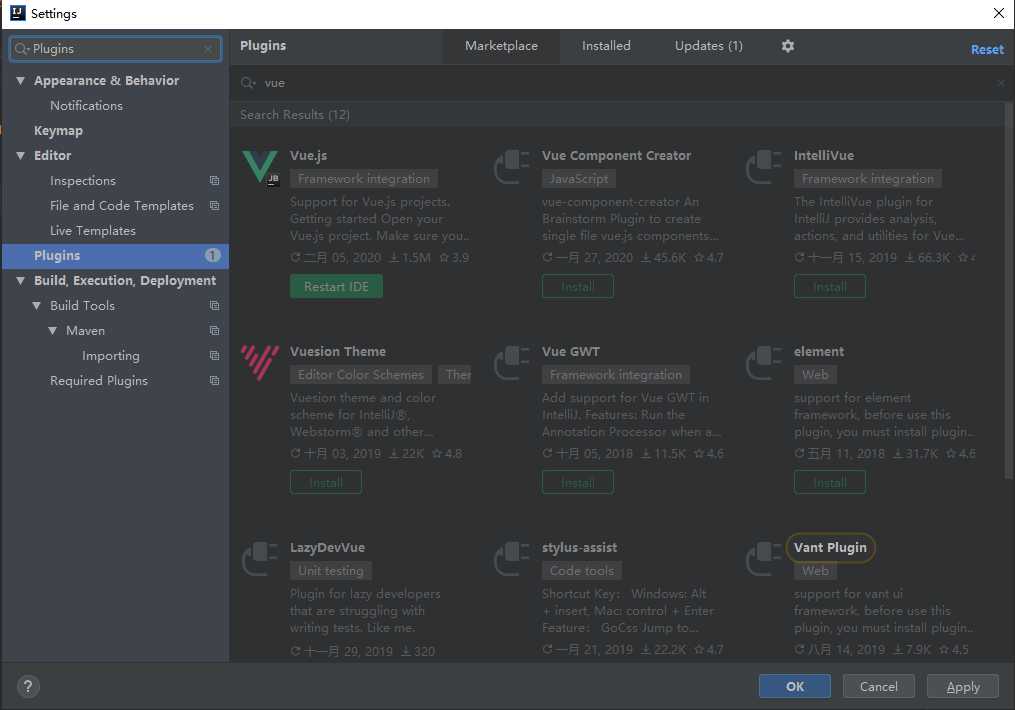Install the Vuesion Theme plugin

click(x=326, y=482)
